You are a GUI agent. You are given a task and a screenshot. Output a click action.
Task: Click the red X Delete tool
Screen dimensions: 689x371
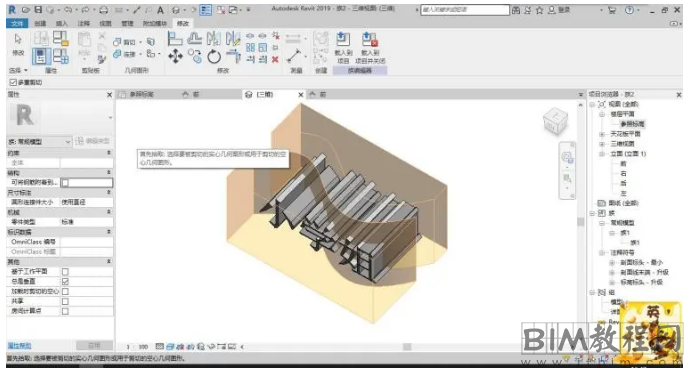pyautogui.click(x=275, y=59)
